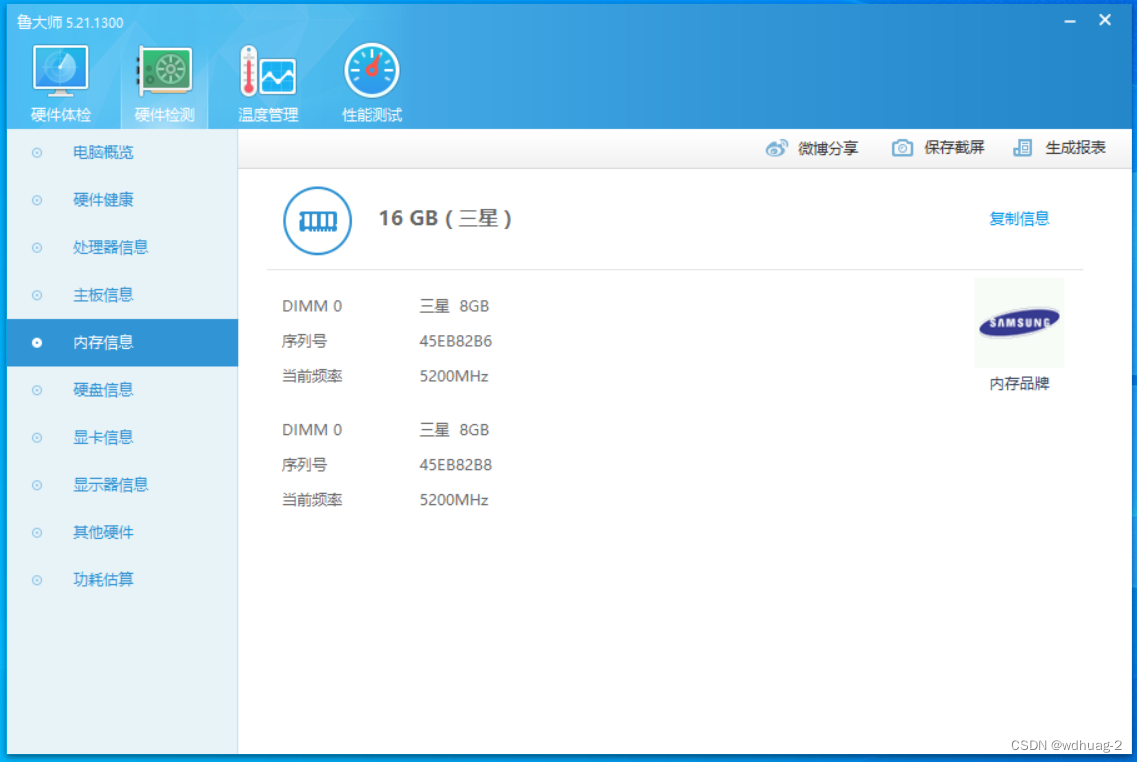This screenshot has width=1137, height=762.
Task: Select 内存信息 in the sidebar
Action: pos(122,342)
